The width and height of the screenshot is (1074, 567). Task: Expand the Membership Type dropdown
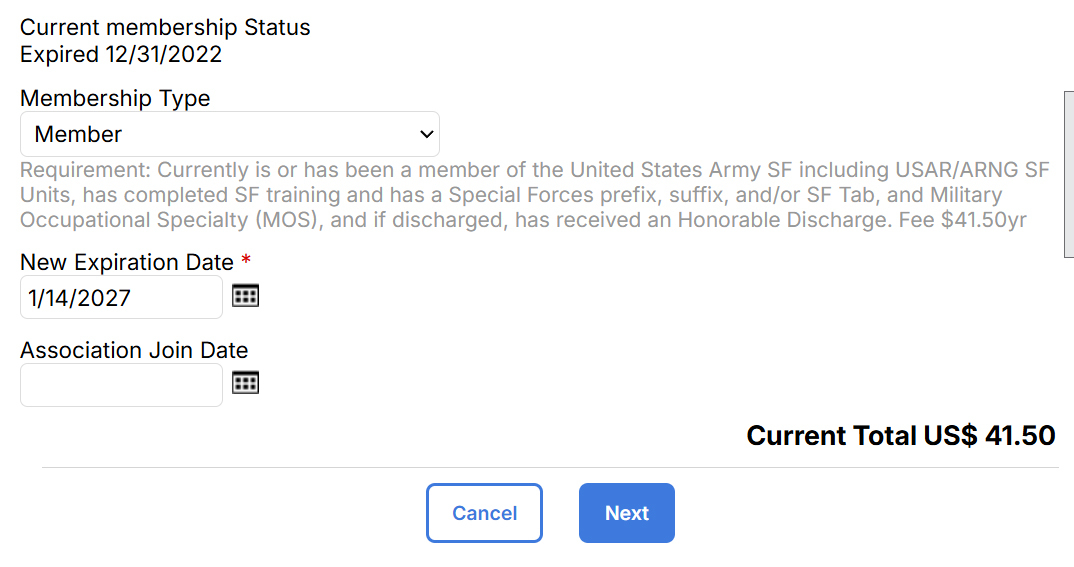point(229,134)
